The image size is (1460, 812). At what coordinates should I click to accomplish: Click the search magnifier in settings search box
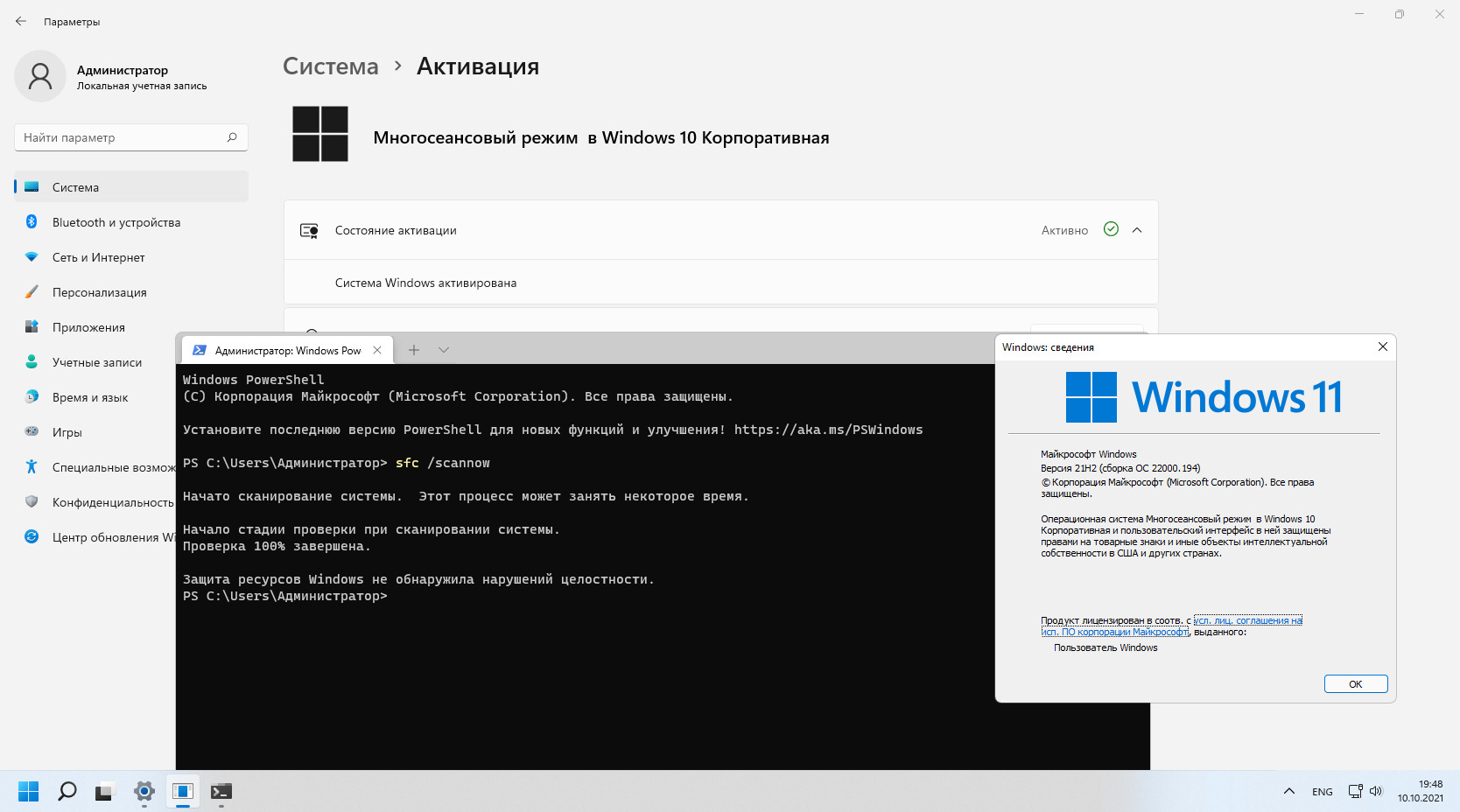click(232, 137)
